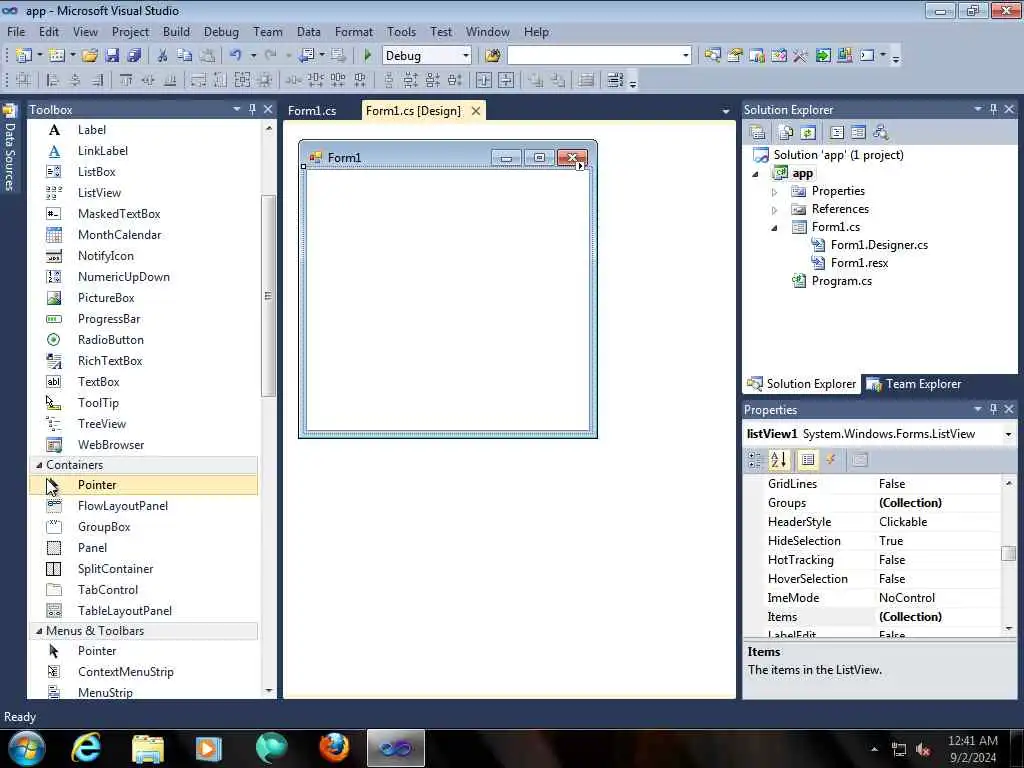Click the Cut scissors icon
This screenshot has width=1024, height=768.
point(163,56)
